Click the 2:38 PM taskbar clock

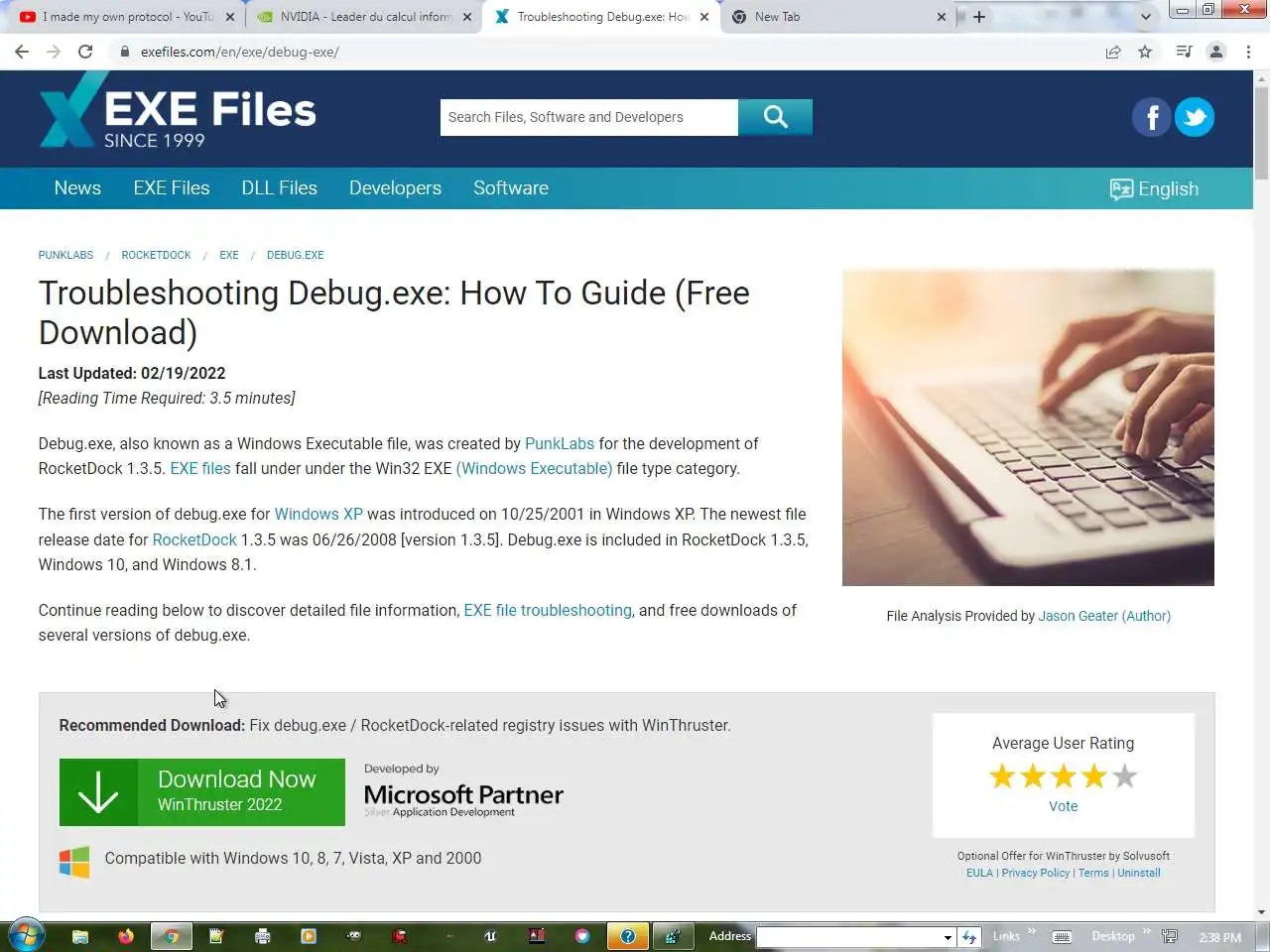1219,937
